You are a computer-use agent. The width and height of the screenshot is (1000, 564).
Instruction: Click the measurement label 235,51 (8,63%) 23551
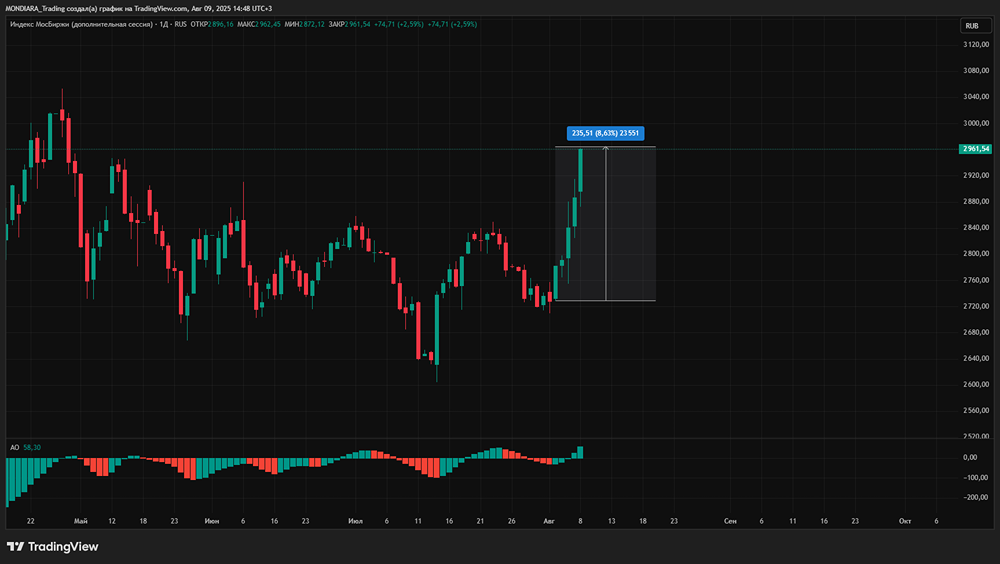click(x=605, y=133)
